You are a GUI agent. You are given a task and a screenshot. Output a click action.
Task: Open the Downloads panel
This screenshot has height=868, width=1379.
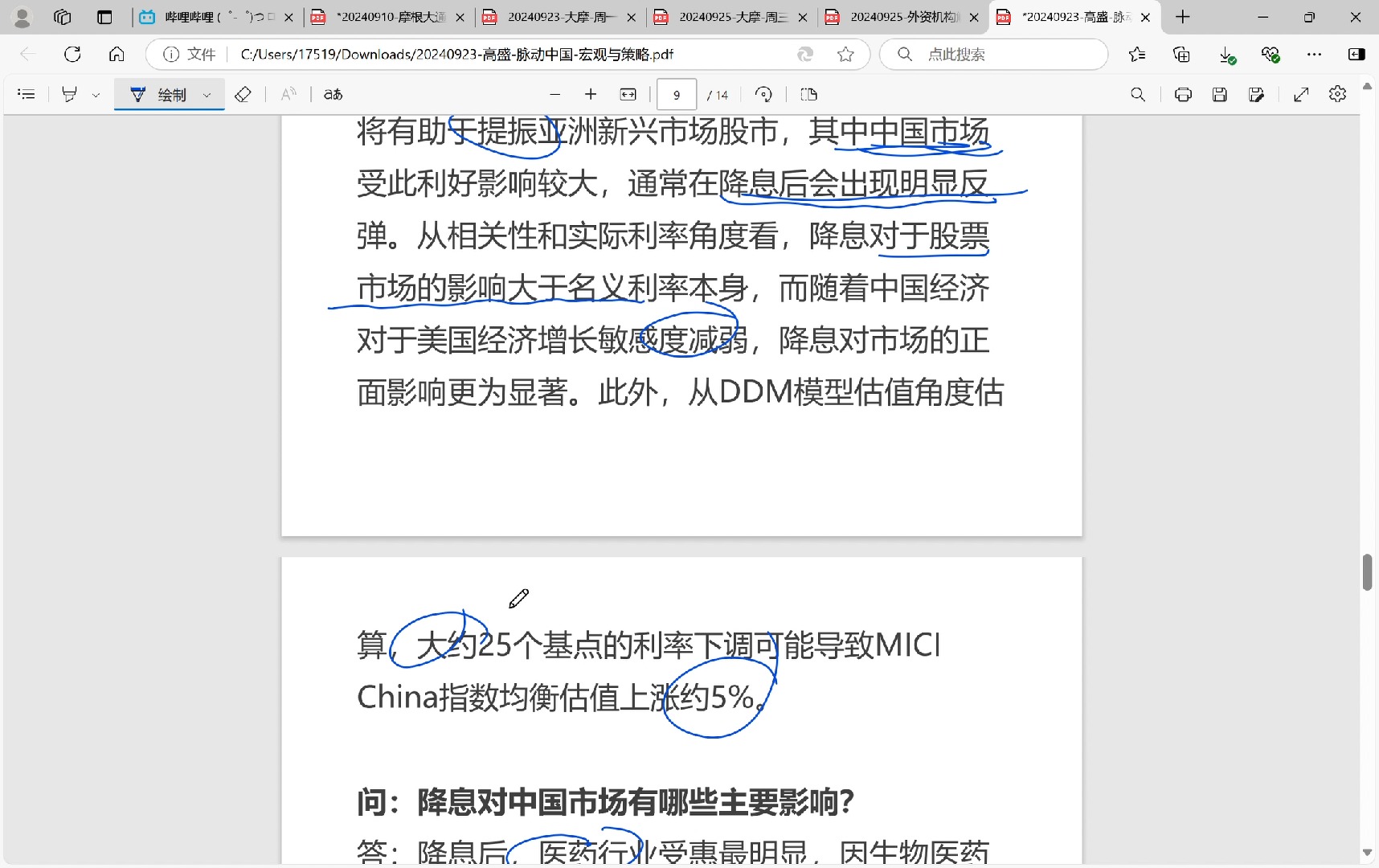coord(1226,54)
